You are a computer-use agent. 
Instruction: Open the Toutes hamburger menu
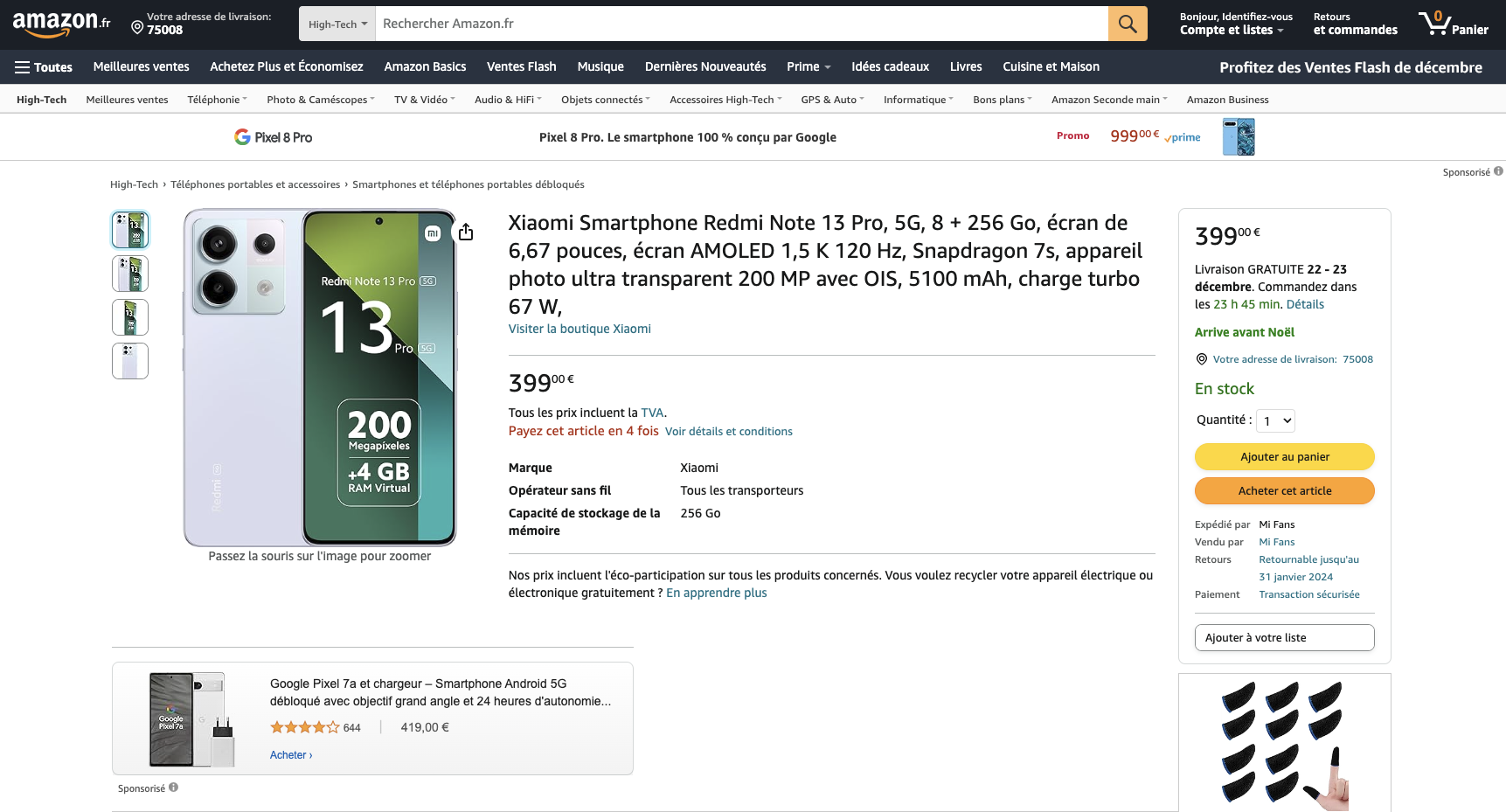pyautogui.click(x=43, y=67)
